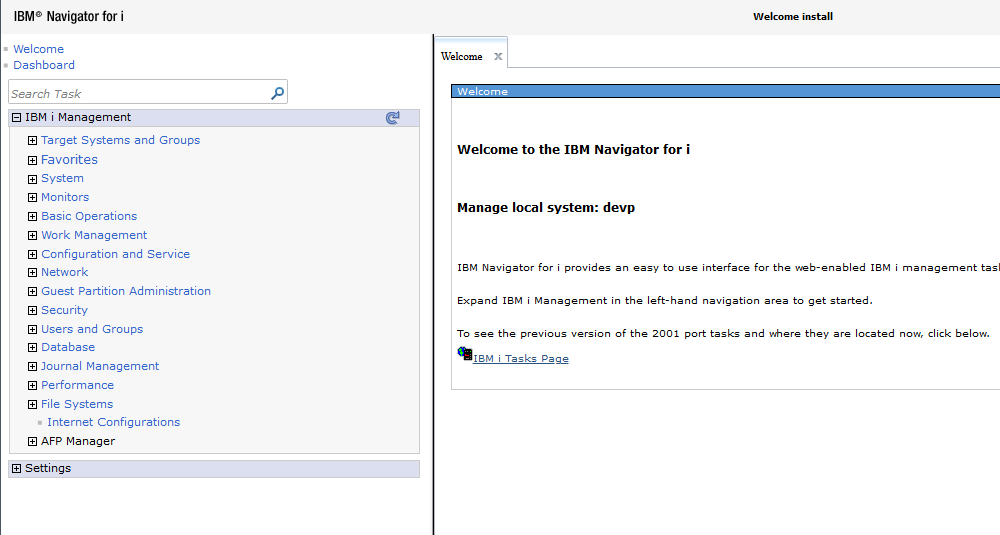Expand the Work Management plus icon

click(x=33, y=236)
